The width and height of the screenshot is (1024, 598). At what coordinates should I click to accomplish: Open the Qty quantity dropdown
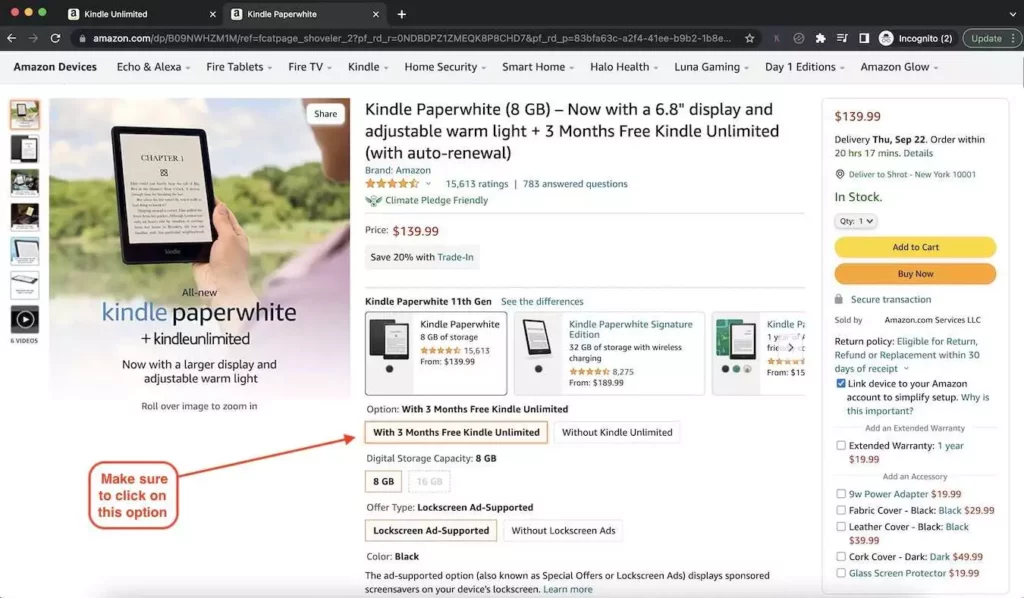coord(856,221)
